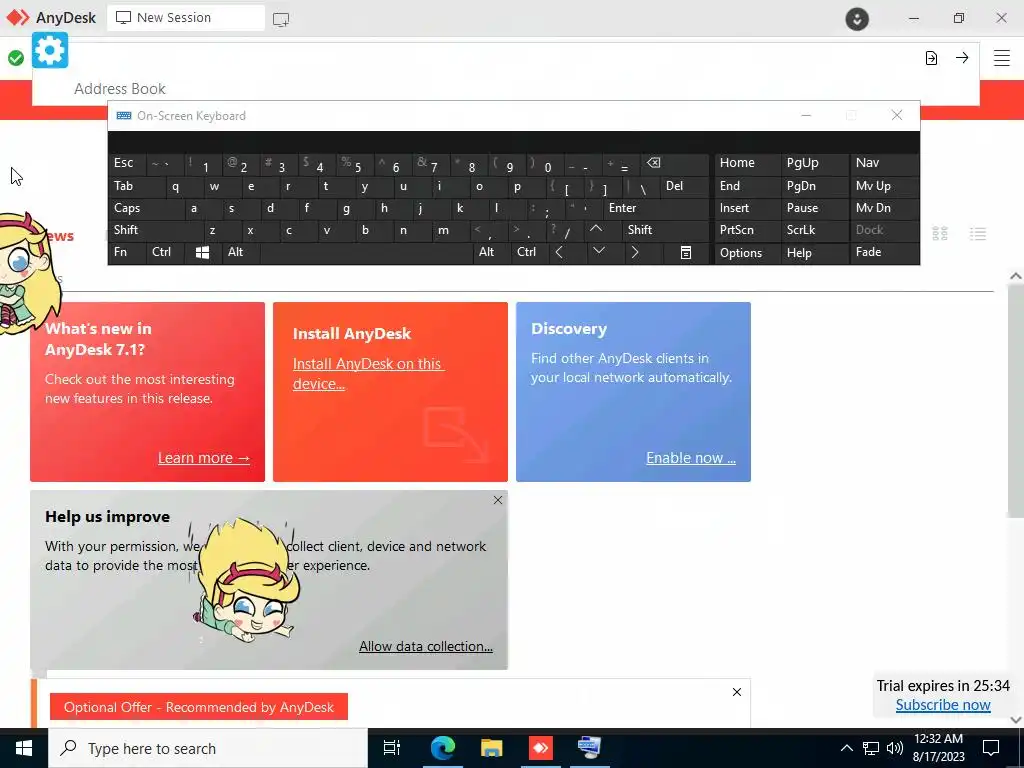Open Task View on the taskbar

pos(392,748)
